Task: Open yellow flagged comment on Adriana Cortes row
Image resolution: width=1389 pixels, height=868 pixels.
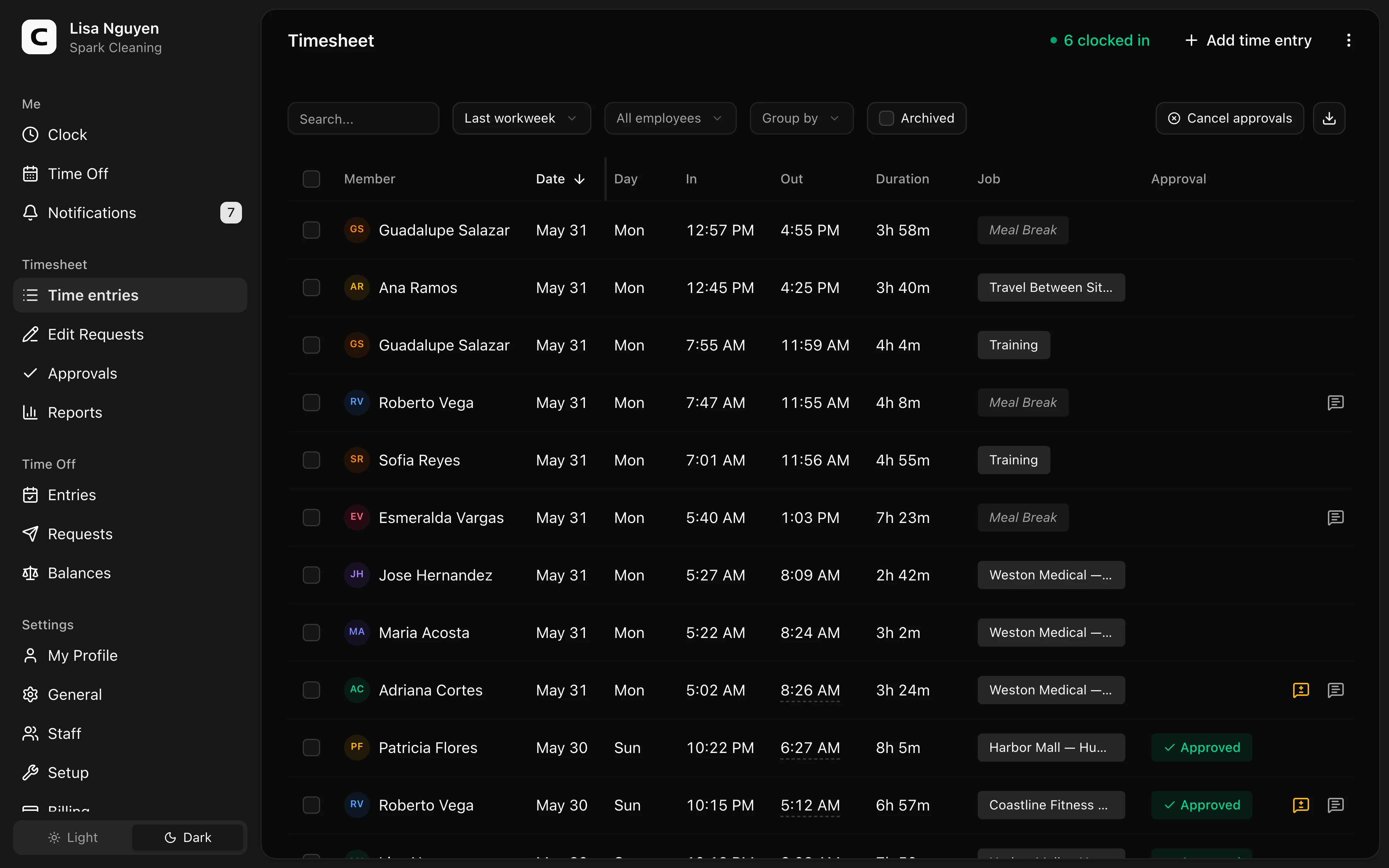Action: [x=1301, y=690]
